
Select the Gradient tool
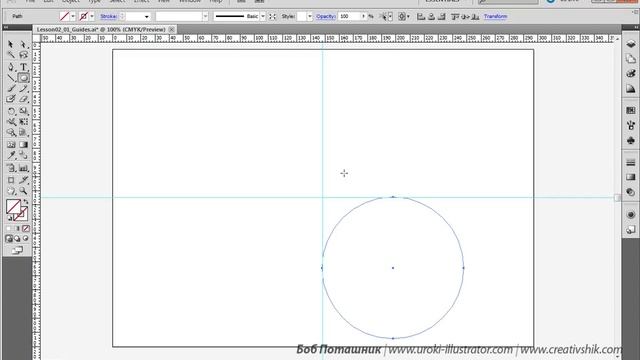24,144
